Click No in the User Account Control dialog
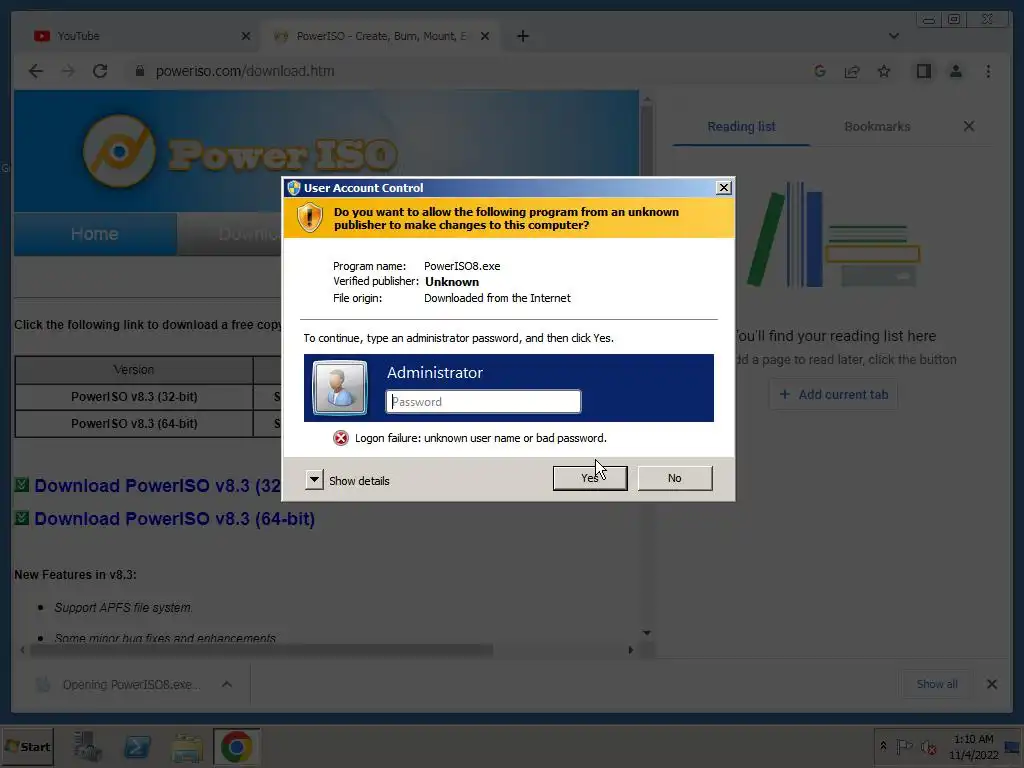Screen dimensions: 1024x768 pyautogui.click(x=675, y=478)
